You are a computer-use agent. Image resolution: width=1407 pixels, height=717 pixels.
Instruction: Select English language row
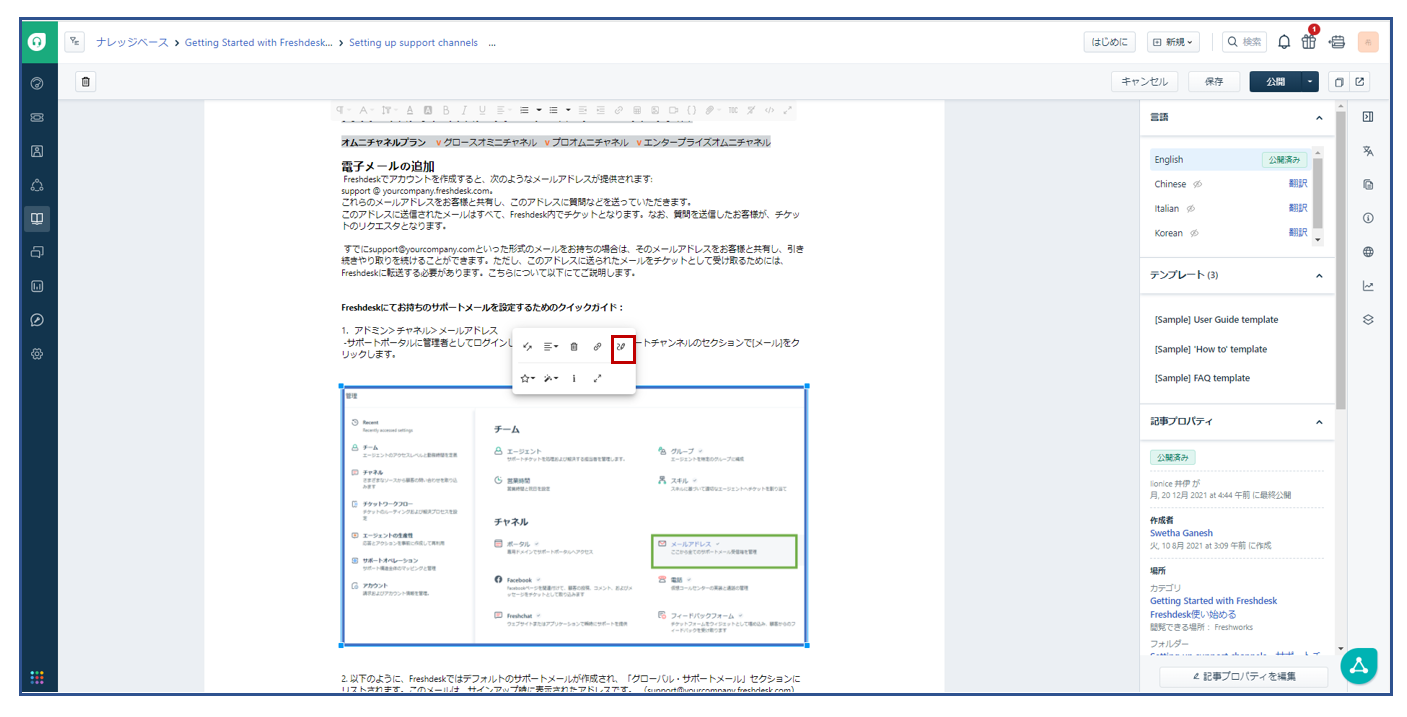tap(1229, 160)
